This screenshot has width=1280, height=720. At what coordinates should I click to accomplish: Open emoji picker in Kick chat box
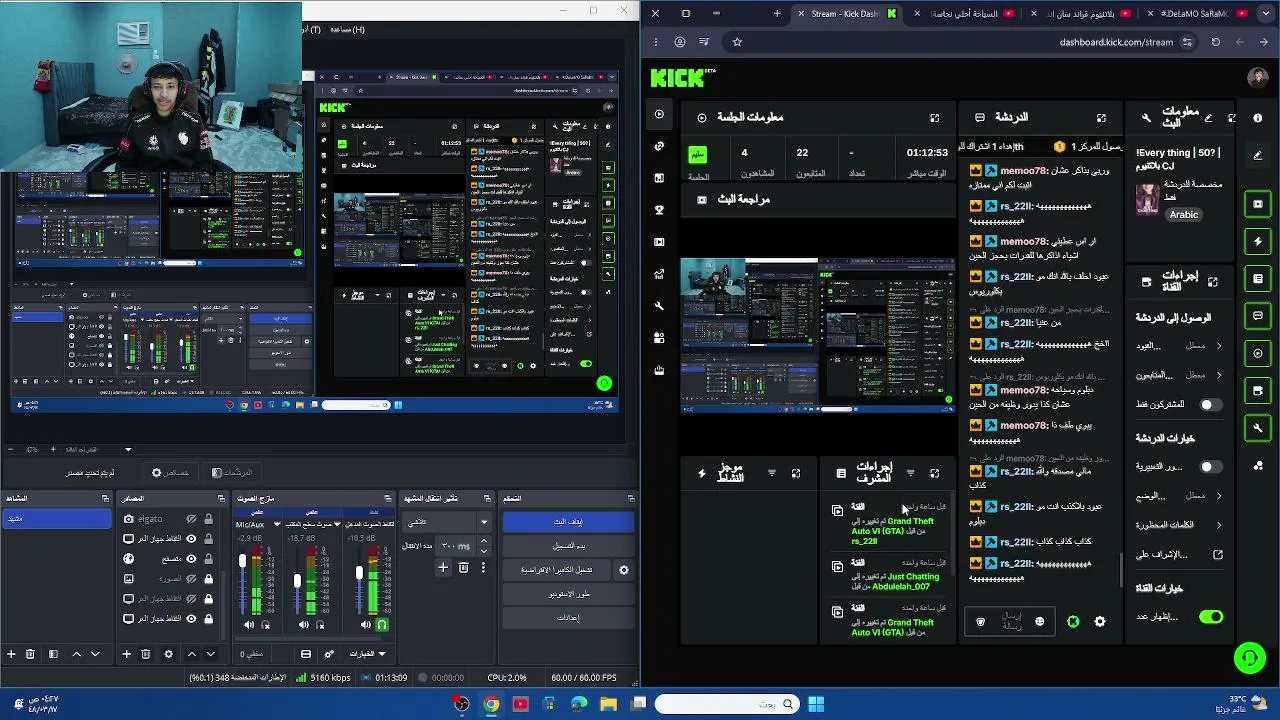pos(1039,622)
